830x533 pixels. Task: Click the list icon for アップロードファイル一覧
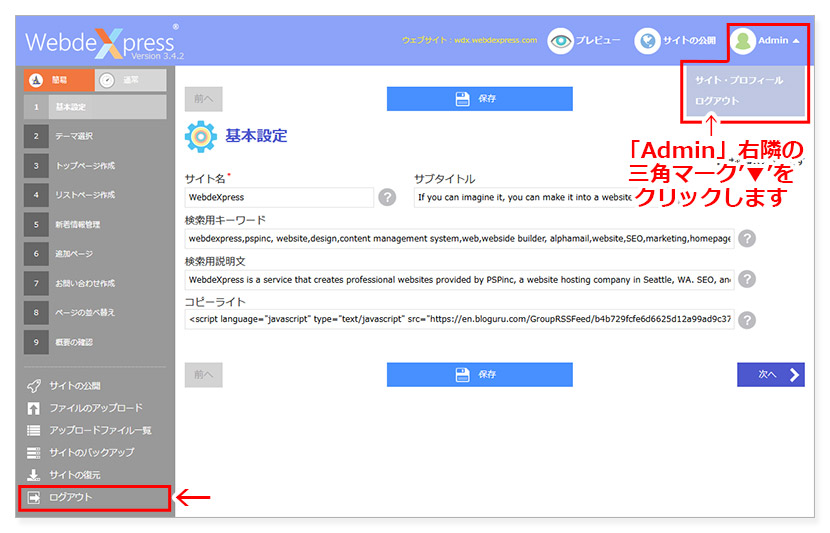(34, 430)
